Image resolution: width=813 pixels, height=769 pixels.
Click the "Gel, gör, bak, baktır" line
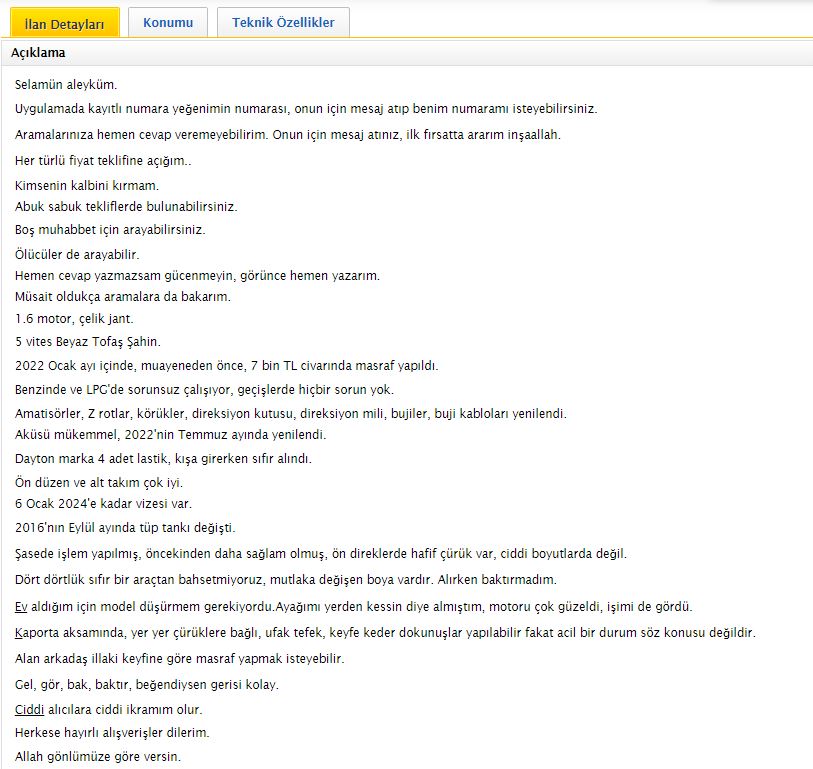point(147,685)
